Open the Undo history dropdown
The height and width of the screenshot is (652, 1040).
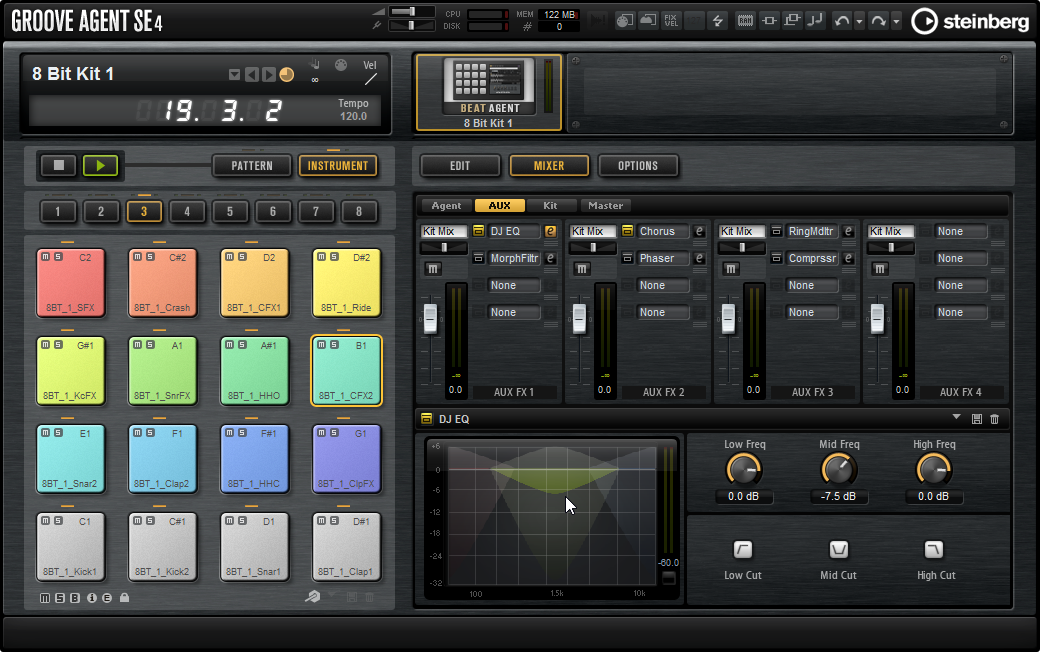click(x=860, y=21)
